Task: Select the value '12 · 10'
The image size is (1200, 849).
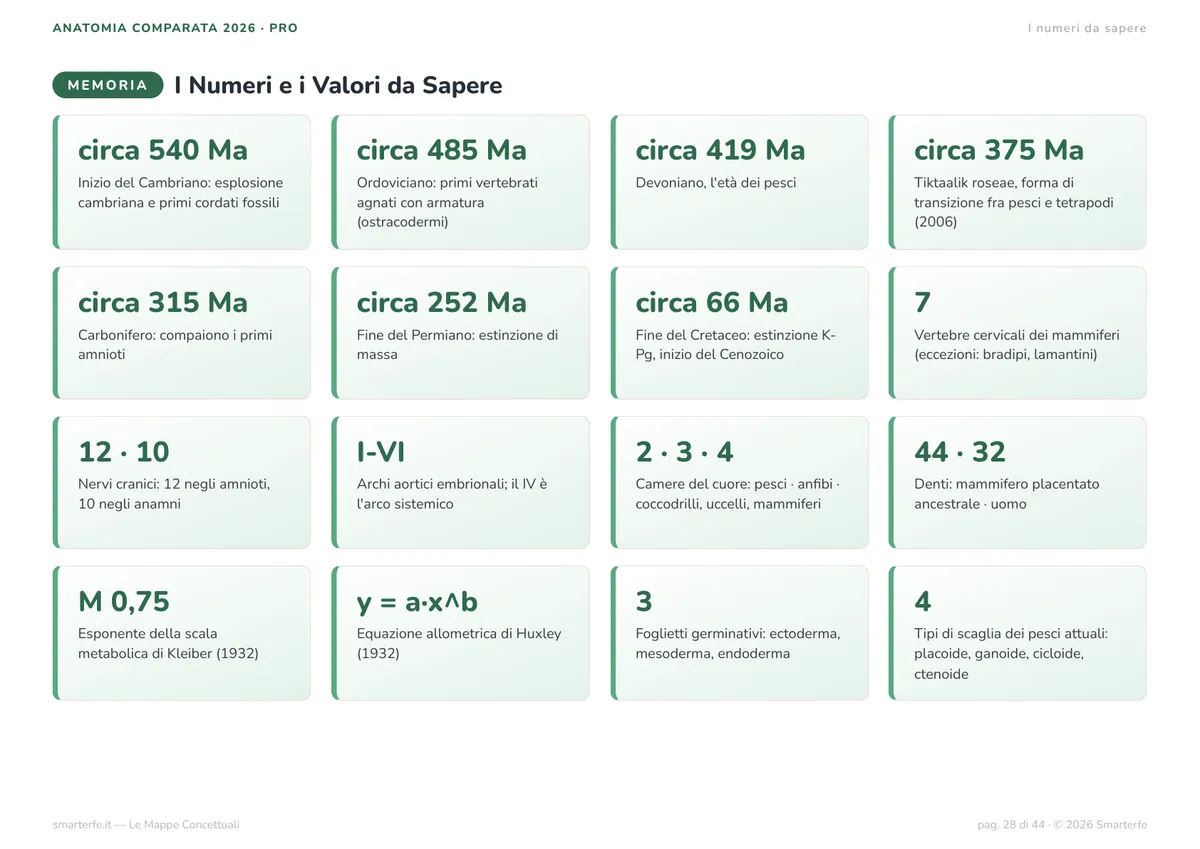Action: coord(124,452)
